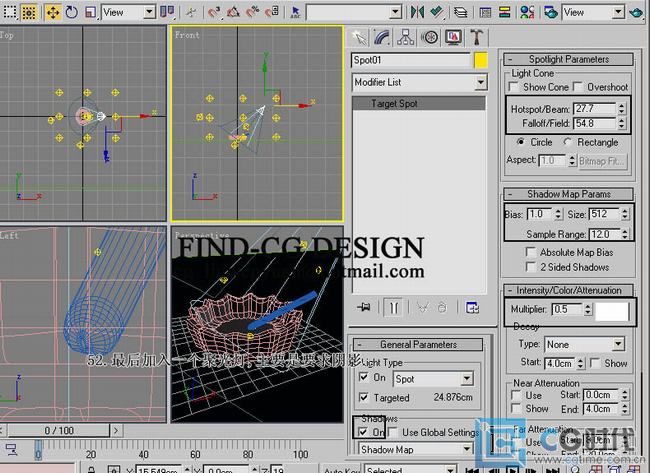
Task: Enable Absolute Map Bias checkbox
Action: [x=530, y=252]
